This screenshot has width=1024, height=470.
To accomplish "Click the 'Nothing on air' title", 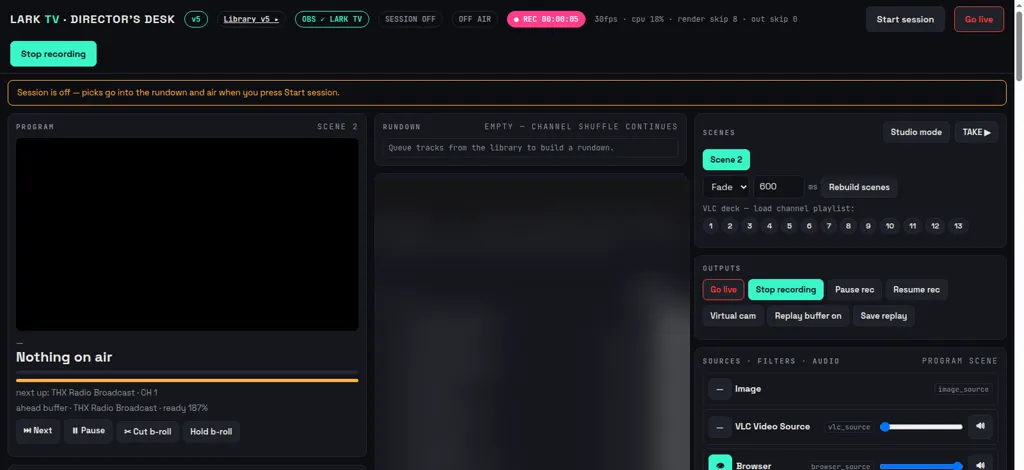I will [64, 357].
